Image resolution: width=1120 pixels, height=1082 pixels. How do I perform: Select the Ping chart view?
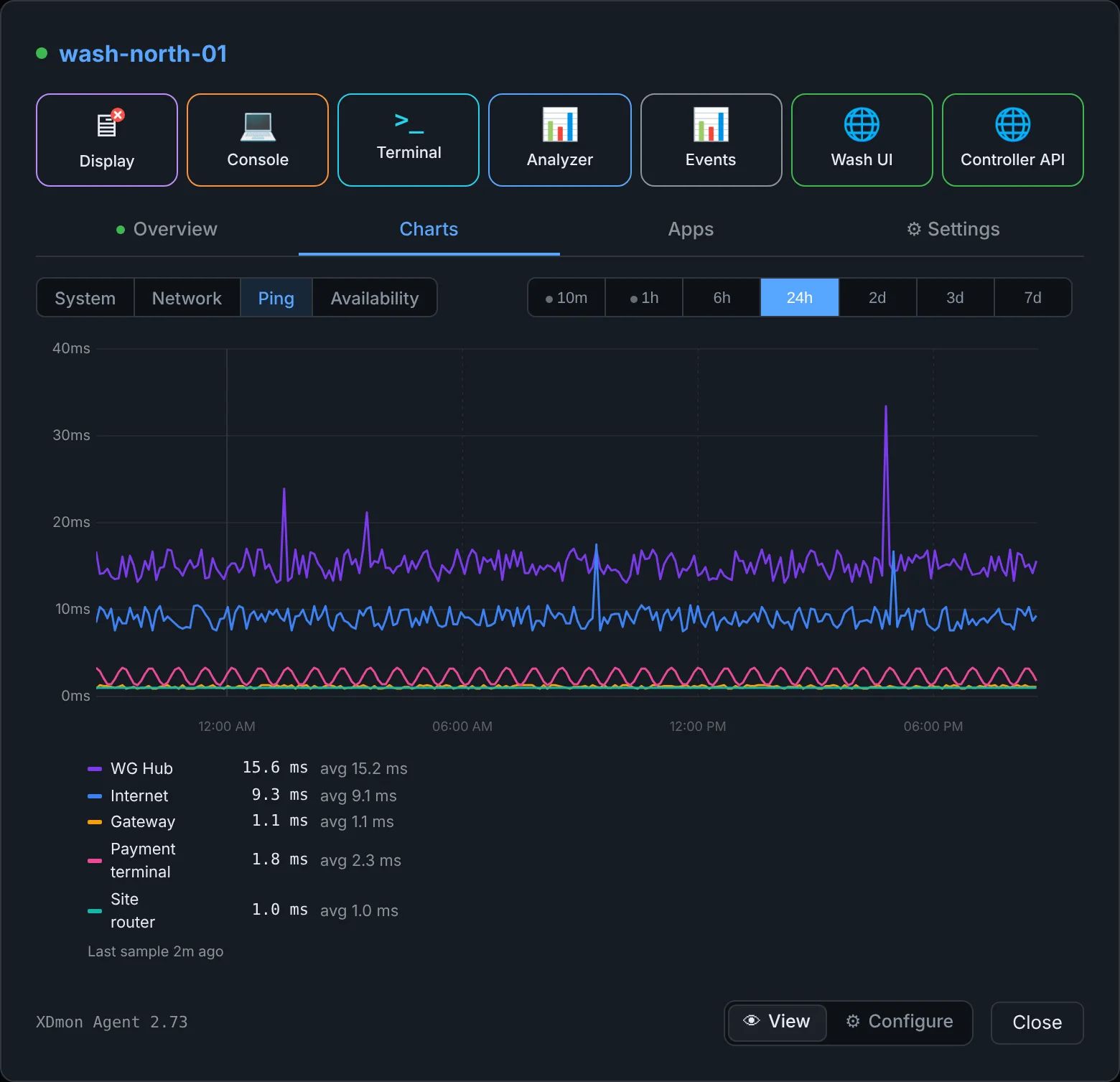pos(276,298)
